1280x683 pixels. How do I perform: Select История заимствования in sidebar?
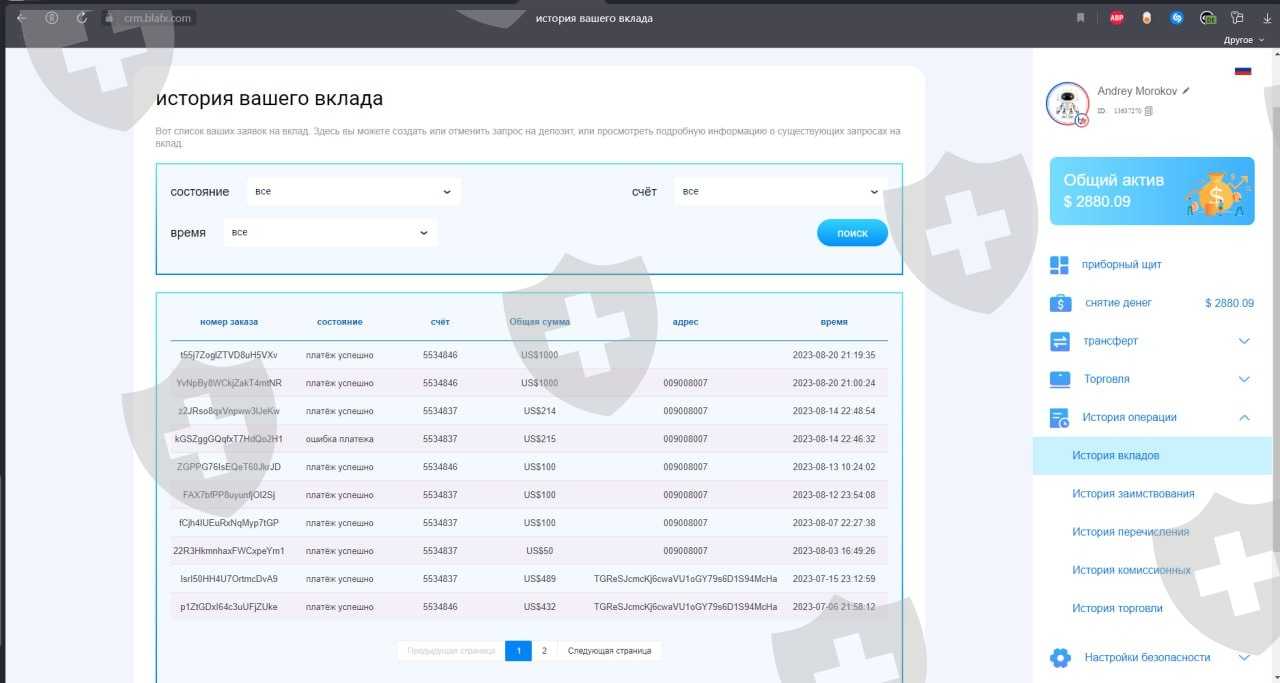tap(1133, 494)
